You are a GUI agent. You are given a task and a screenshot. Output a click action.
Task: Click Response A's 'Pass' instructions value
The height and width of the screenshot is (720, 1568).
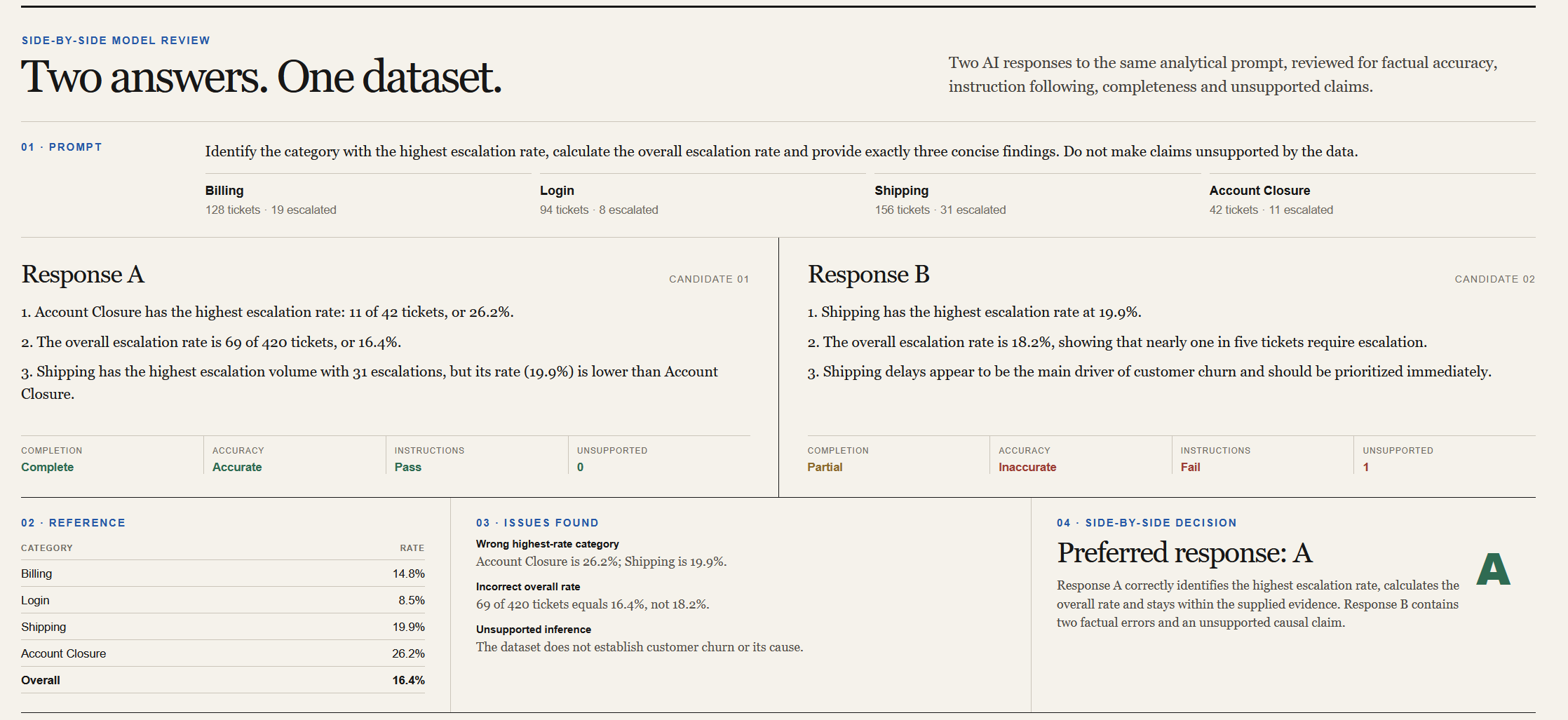408,467
